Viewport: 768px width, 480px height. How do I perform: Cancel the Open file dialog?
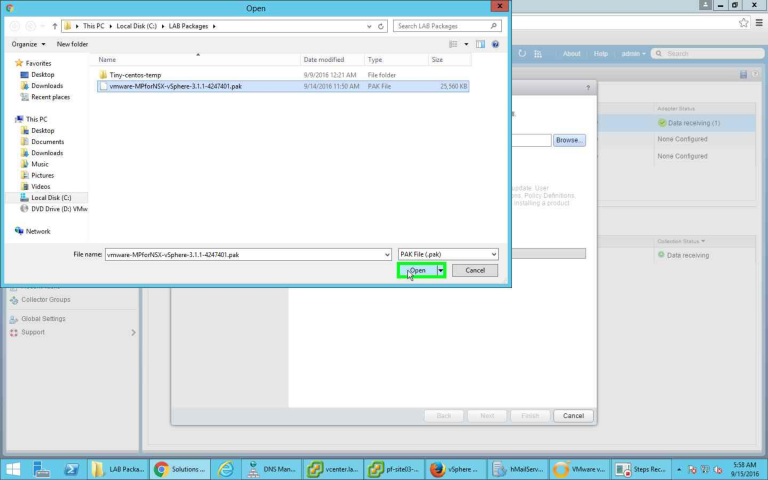pyautogui.click(x=475, y=270)
